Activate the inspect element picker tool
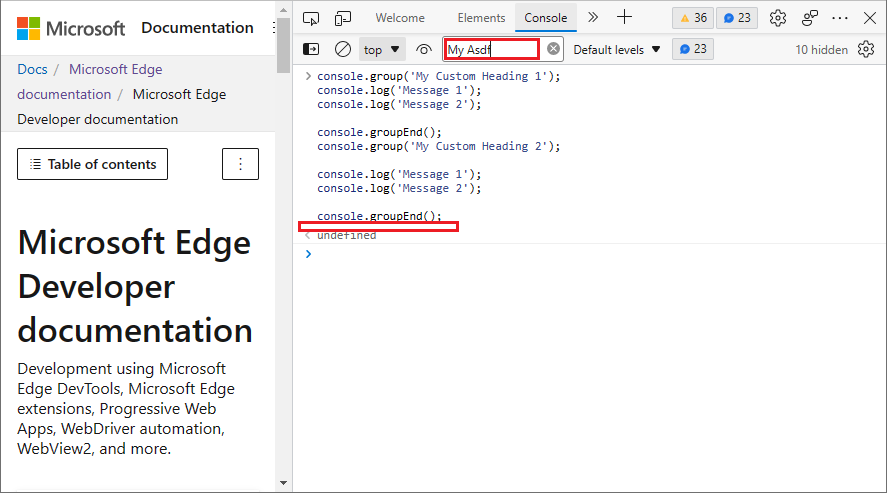The height and width of the screenshot is (493, 887). click(311, 18)
